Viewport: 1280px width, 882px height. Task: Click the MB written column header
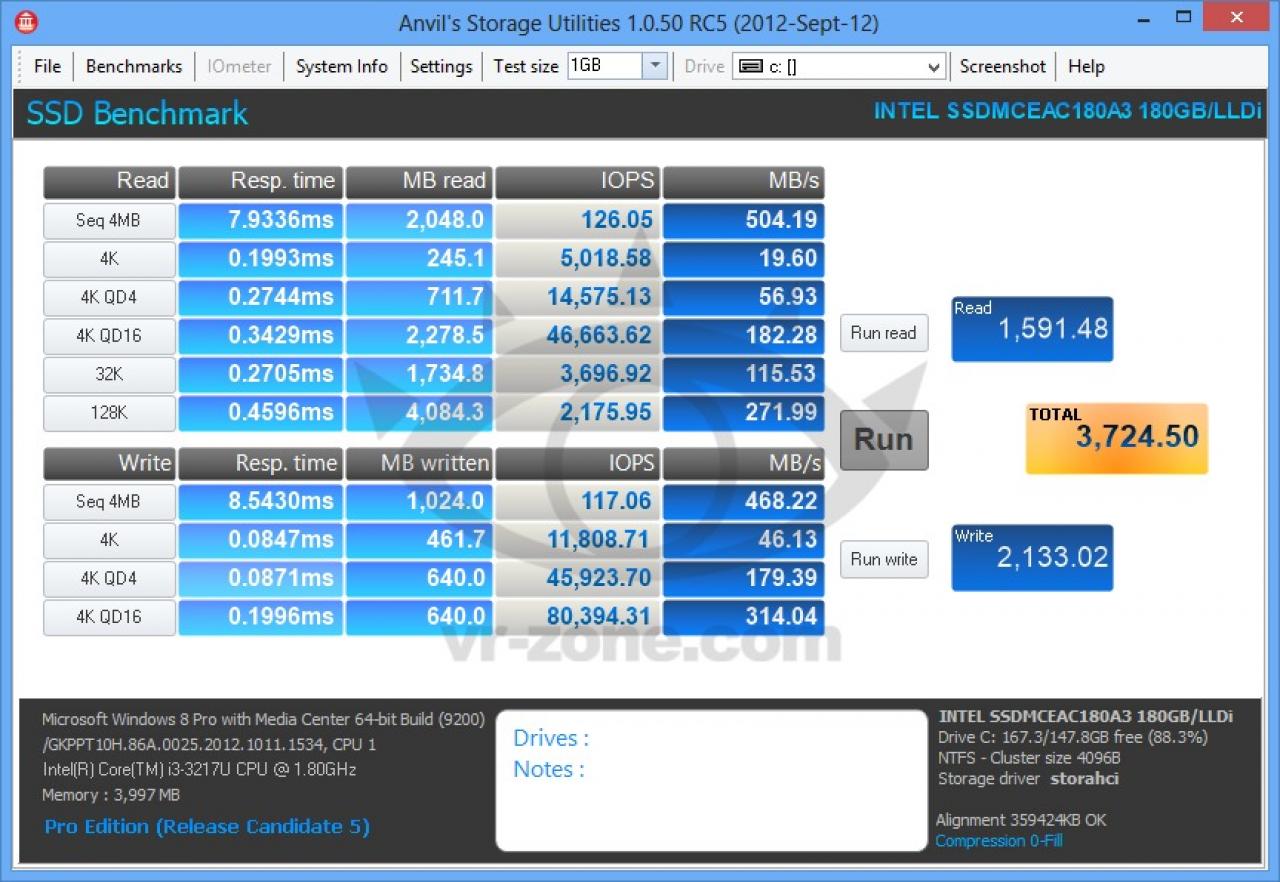[418, 464]
